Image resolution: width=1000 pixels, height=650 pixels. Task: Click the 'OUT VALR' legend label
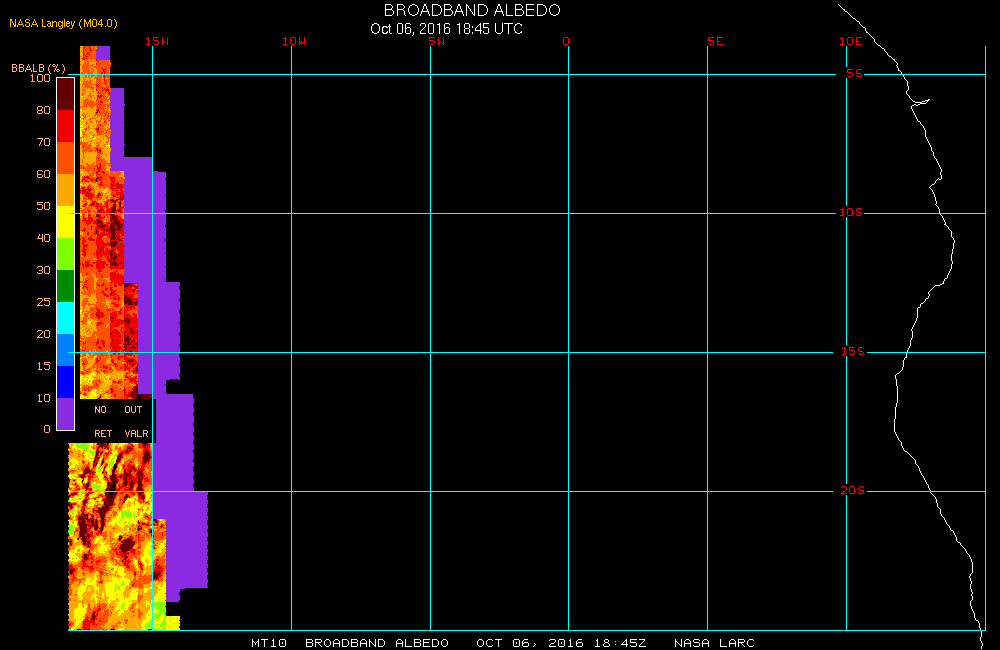click(136, 422)
